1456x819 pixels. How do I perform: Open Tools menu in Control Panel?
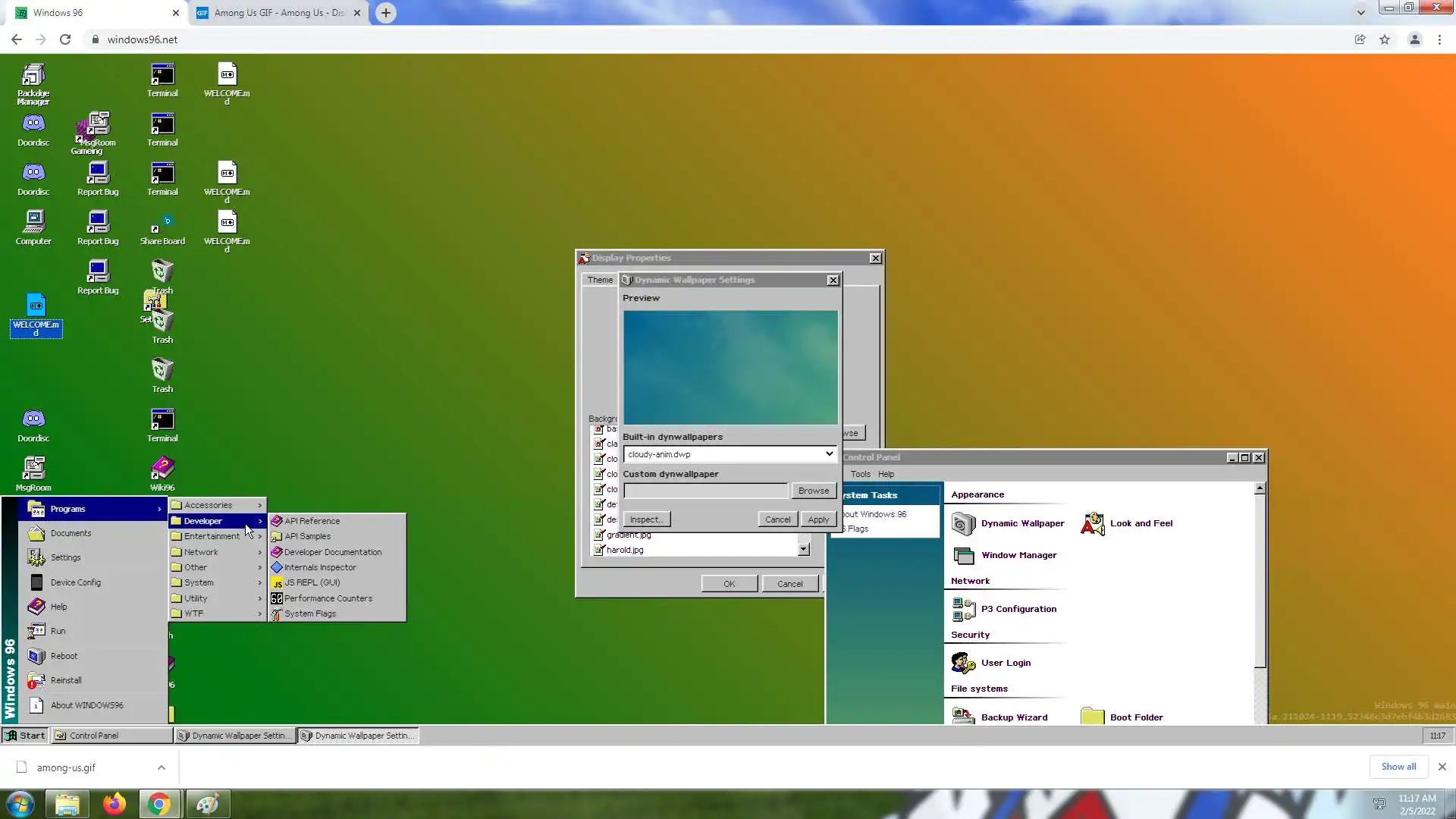click(x=860, y=474)
